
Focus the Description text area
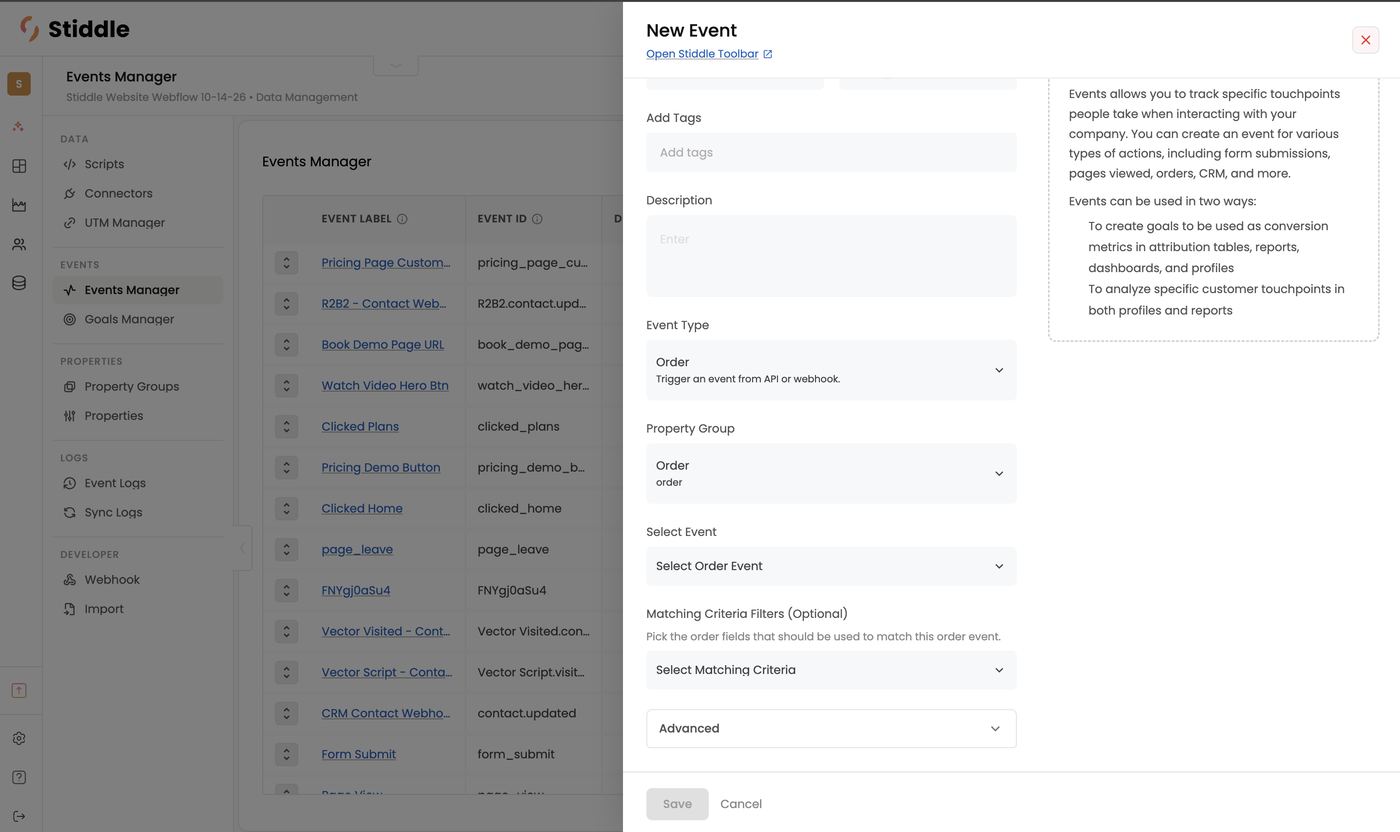pyautogui.click(x=831, y=256)
